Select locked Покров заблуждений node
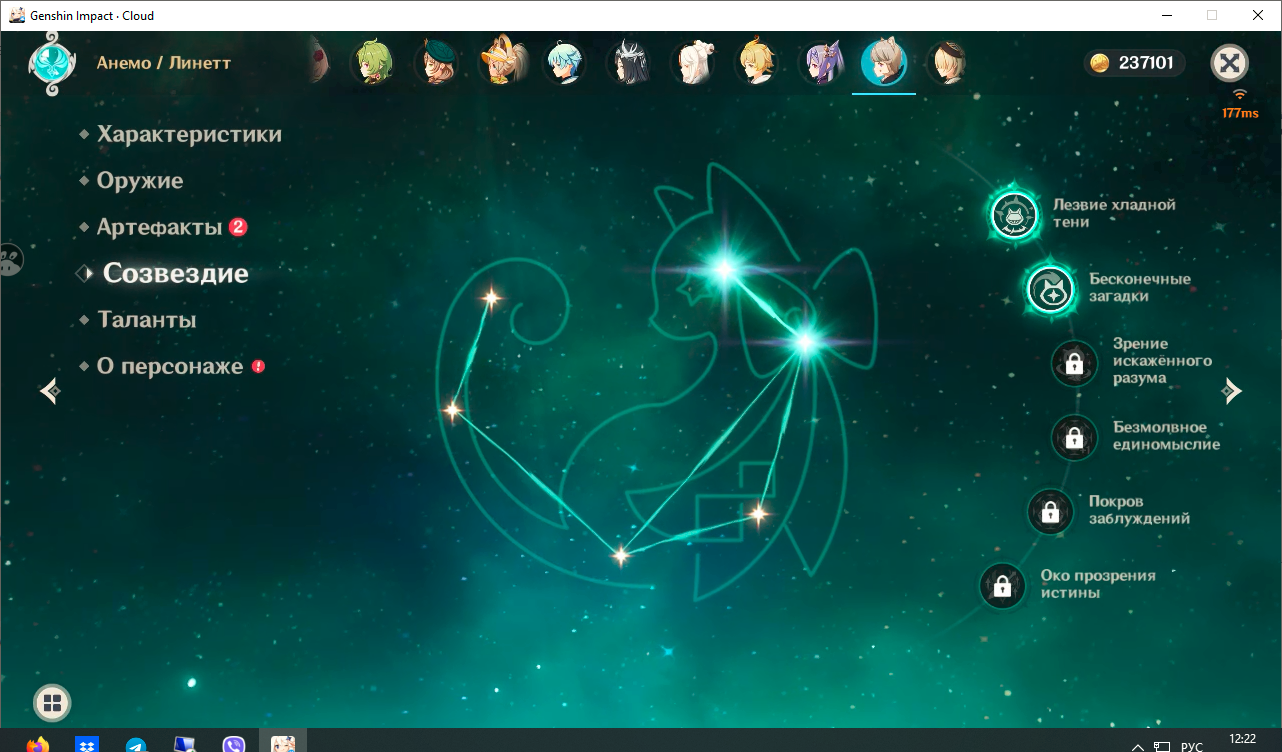Image resolution: width=1282 pixels, height=752 pixels. tap(1051, 511)
